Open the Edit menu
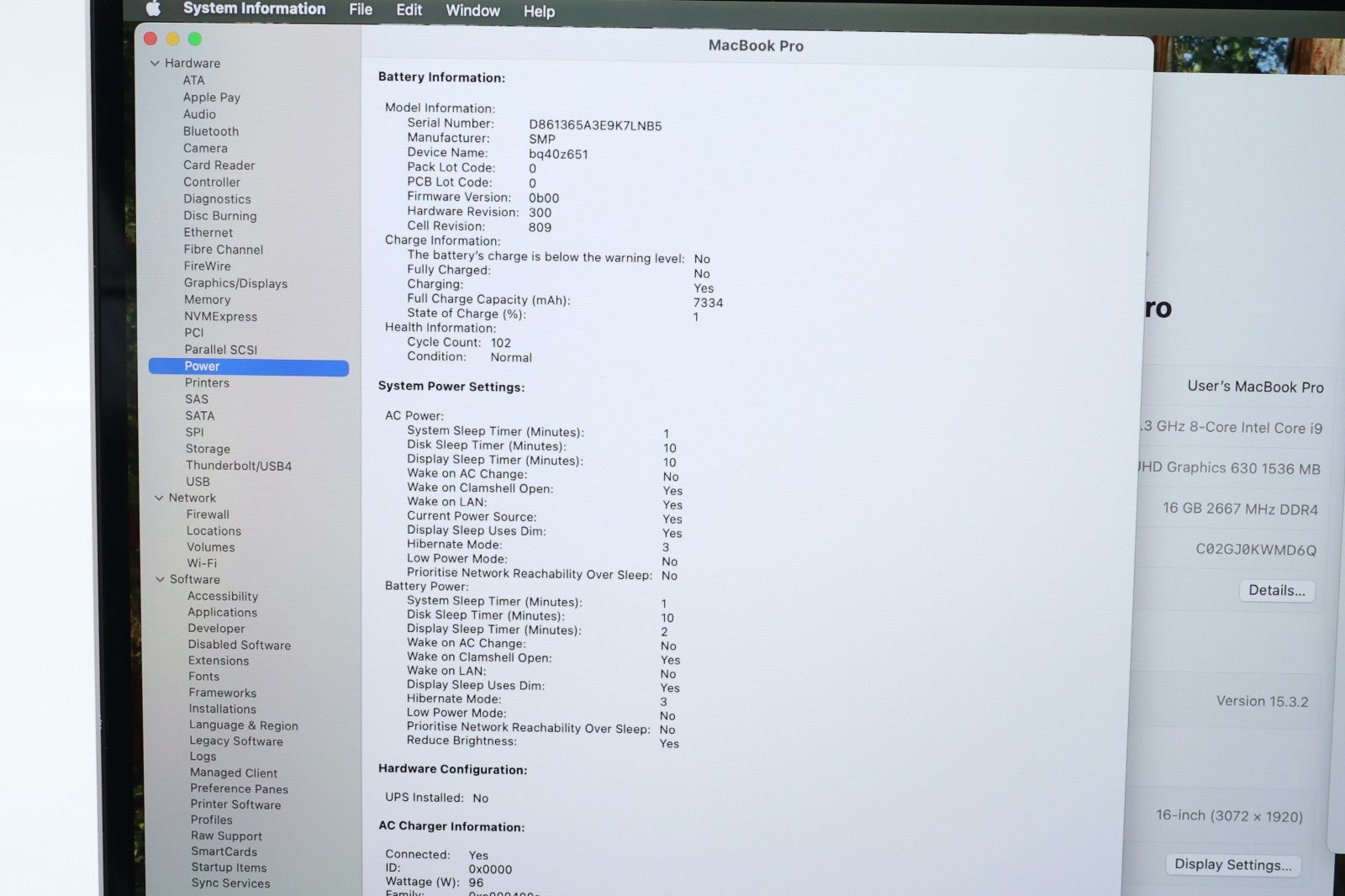 [409, 10]
